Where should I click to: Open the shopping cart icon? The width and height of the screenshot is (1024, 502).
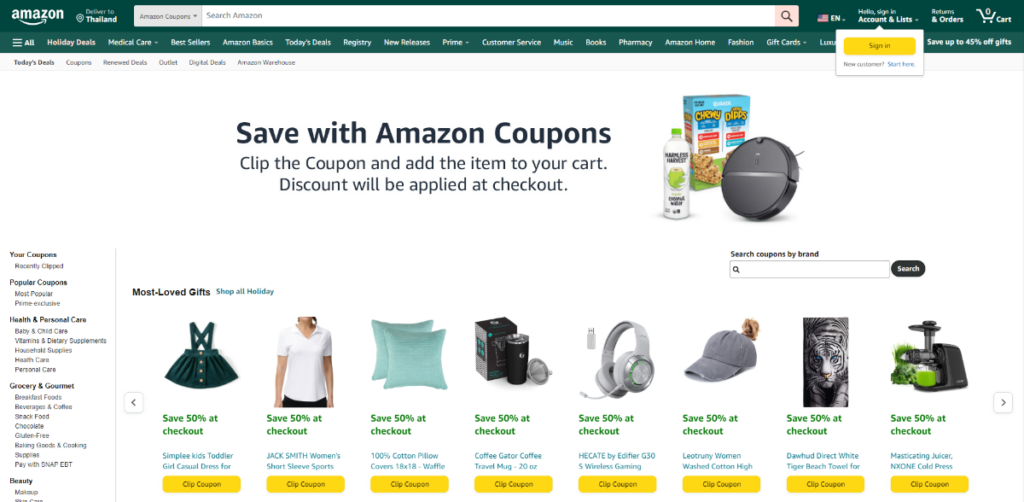[x=993, y=16]
